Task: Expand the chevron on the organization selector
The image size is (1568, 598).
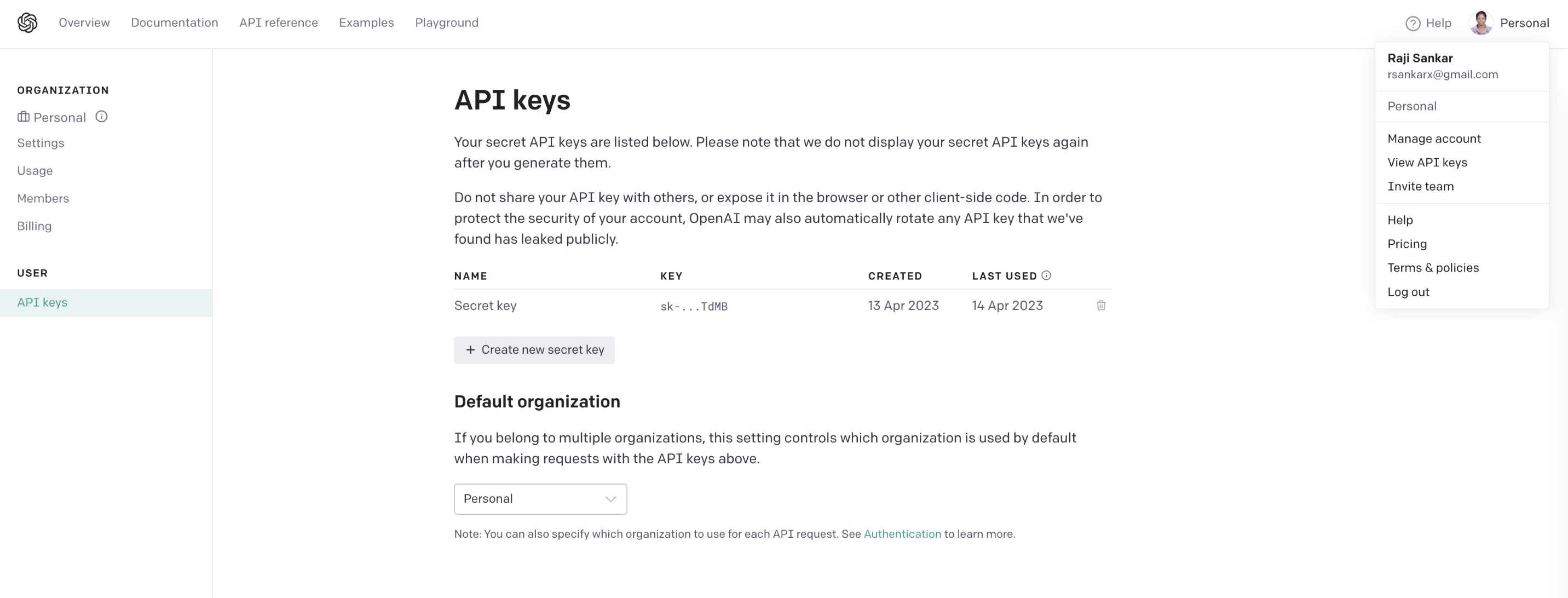Action: coord(609,499)
